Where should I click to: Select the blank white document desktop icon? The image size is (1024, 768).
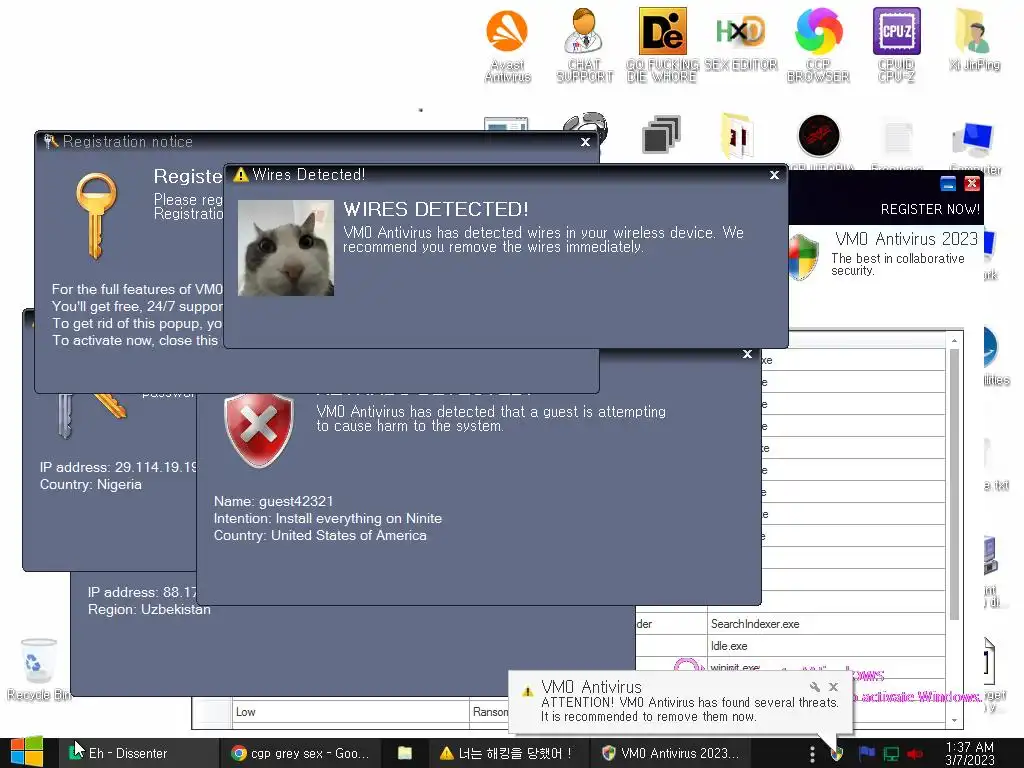[897, 137]
